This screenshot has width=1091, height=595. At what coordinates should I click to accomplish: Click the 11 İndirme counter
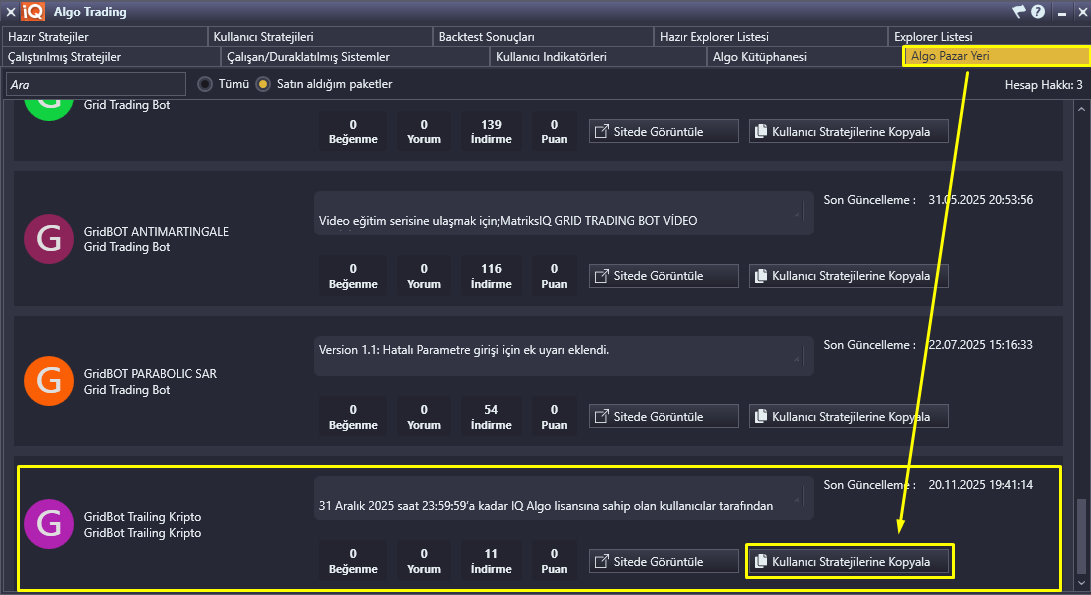(491, 561)
